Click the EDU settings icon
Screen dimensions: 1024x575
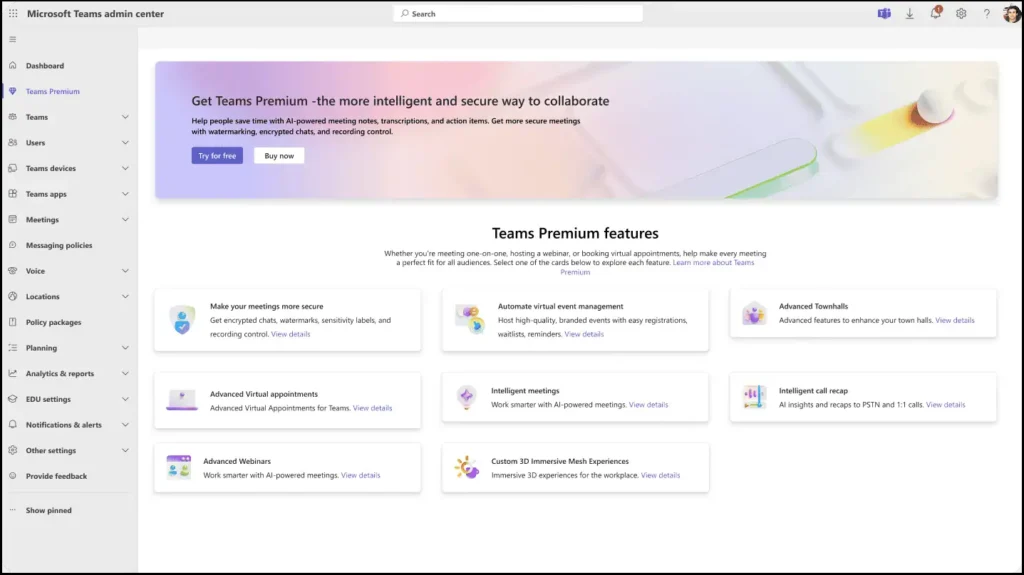pyautogui.click(x=12, y=399)
